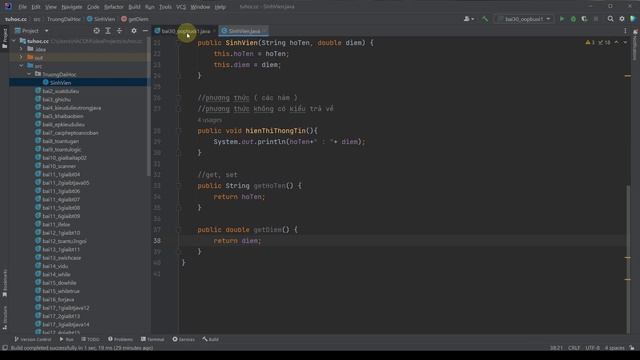Open Version Control tool window
640x360 pixels.
33,339
